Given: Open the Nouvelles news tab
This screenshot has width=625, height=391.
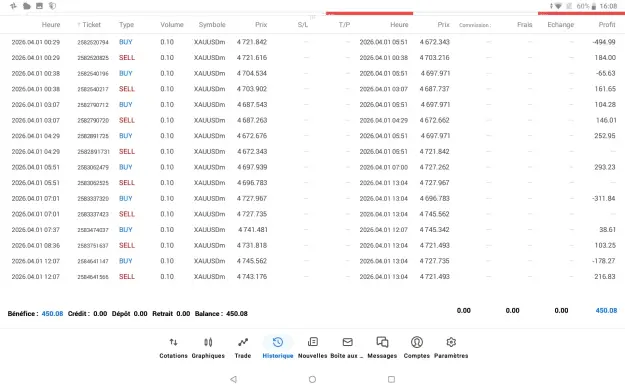Looking at the screenshot, I should click(312, 348).
